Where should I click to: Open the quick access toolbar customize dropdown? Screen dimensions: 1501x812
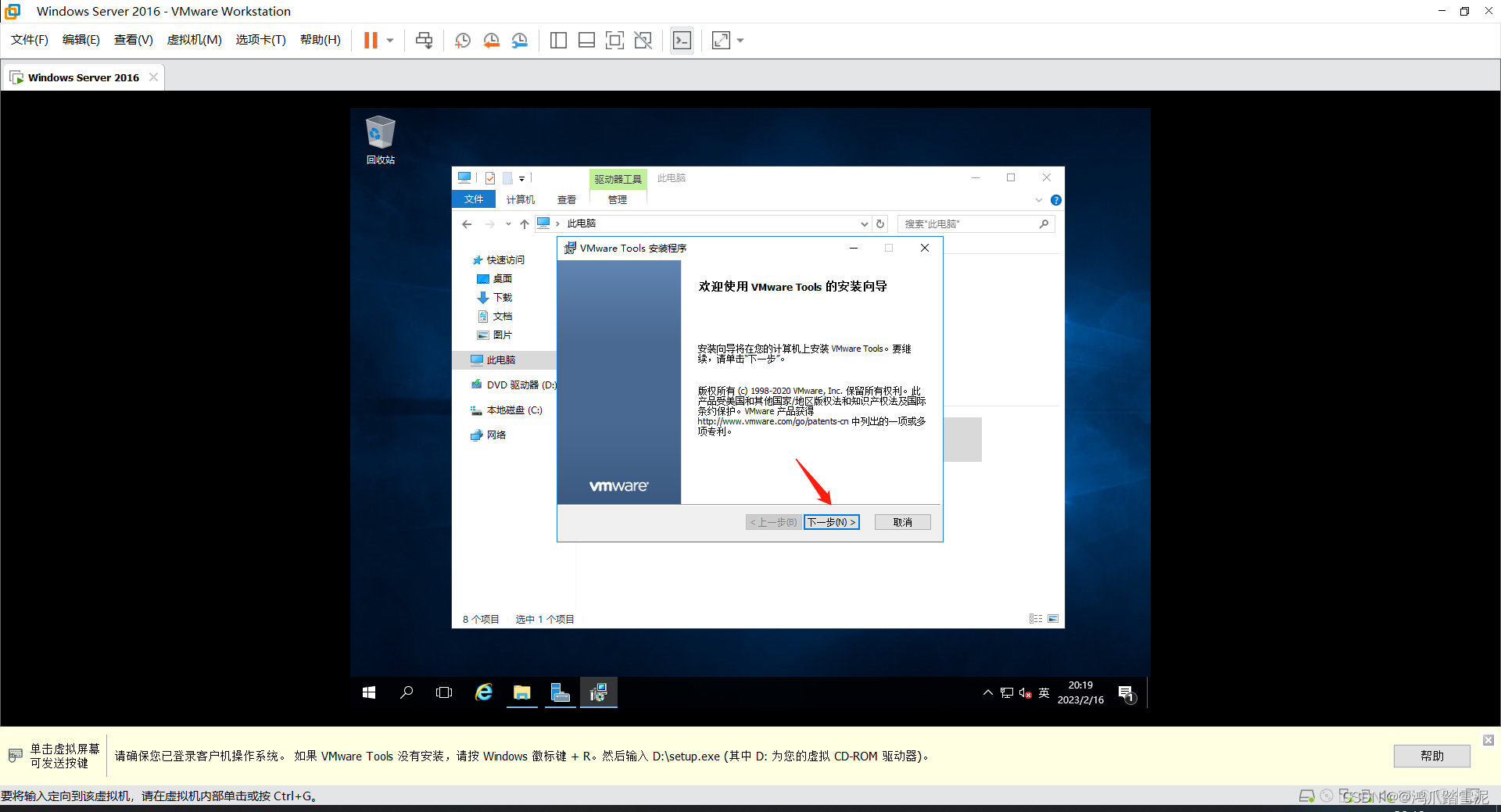(x=522, y=179)
